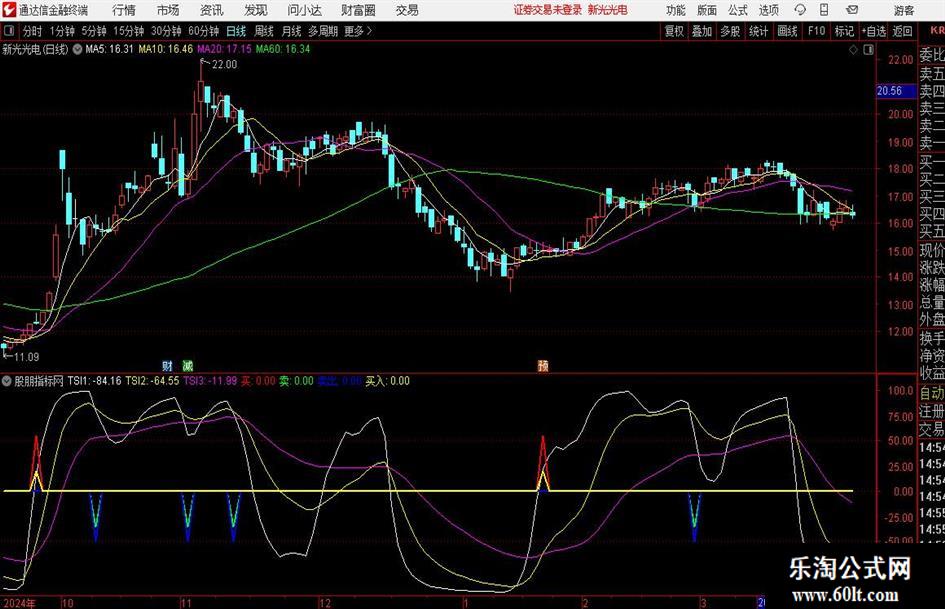The width and height of the screenshot is (945, 609).
Task: Click the 游客 user account label
Action: point(903,10)
